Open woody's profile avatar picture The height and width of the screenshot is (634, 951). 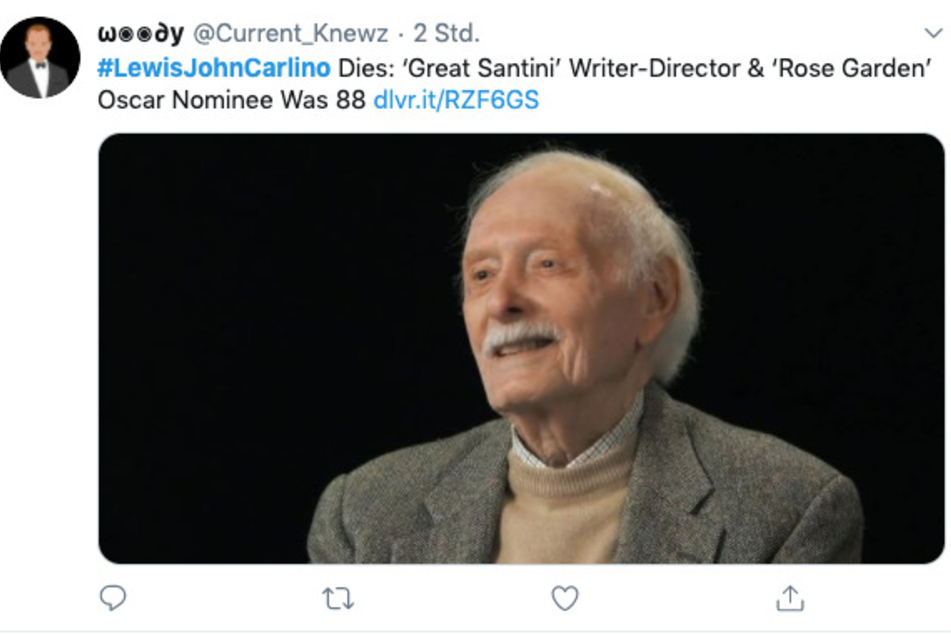40,58
